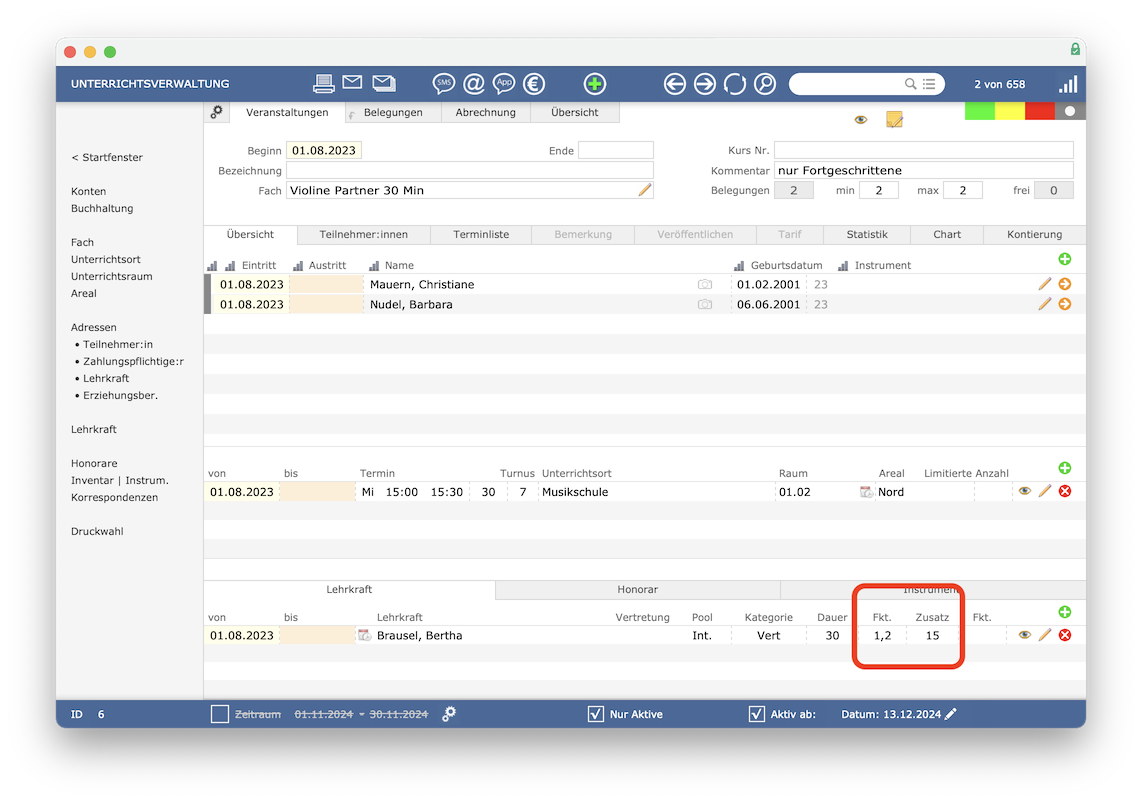Select the yellow color flag
Viewport: 1142px width, 802px height.
pos(1010,111)
